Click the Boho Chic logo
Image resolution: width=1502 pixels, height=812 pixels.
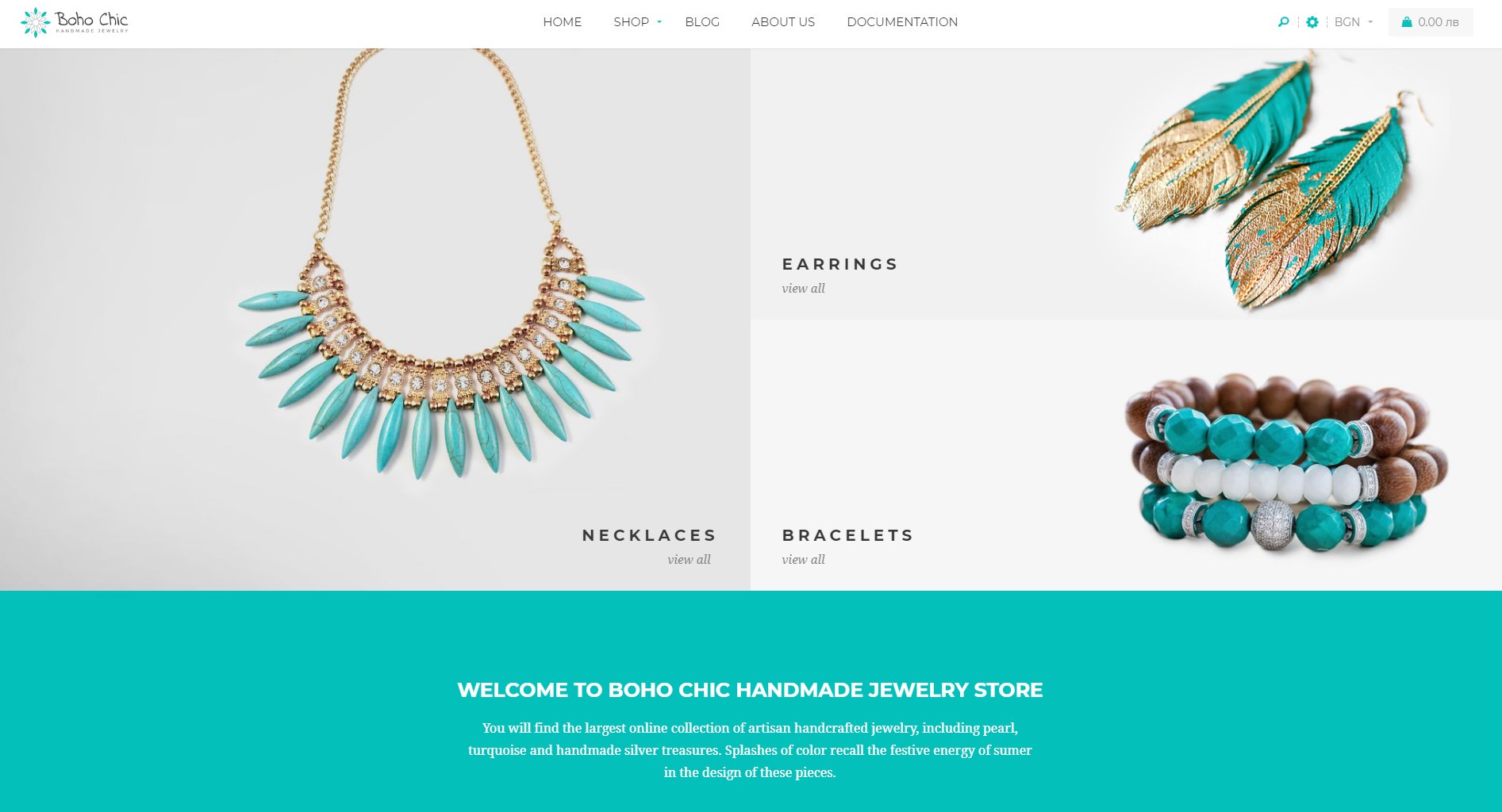pos(75,22)
